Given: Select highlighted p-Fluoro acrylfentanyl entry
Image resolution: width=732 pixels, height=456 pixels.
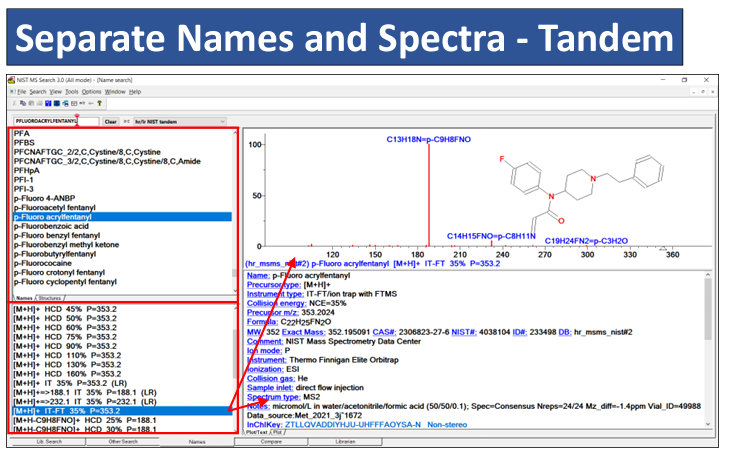Looking at the screenshot, I should (x=122, y=217).
